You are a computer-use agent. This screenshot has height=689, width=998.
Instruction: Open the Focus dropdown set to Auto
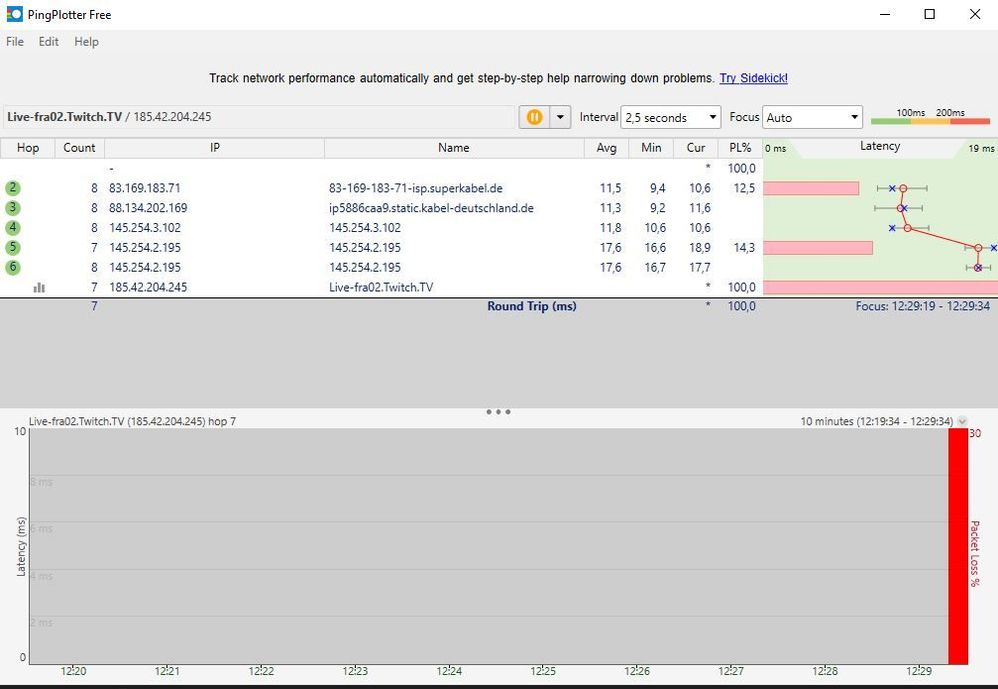pos(812,118)
